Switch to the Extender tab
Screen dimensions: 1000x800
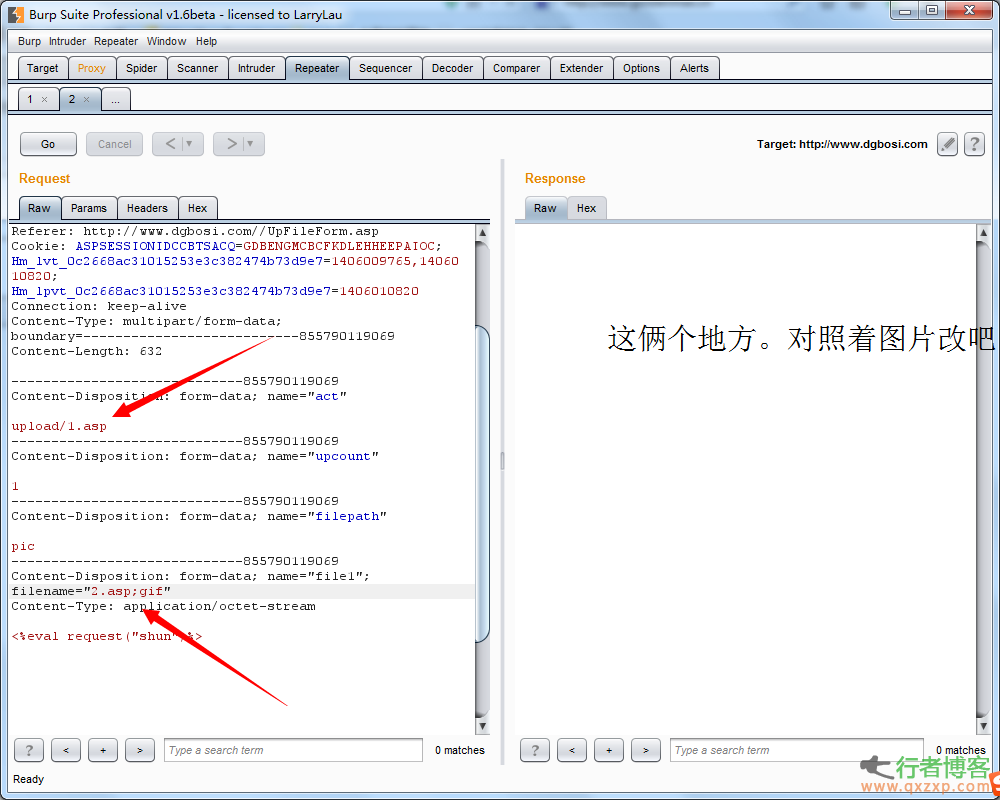[x=582, y=68]
